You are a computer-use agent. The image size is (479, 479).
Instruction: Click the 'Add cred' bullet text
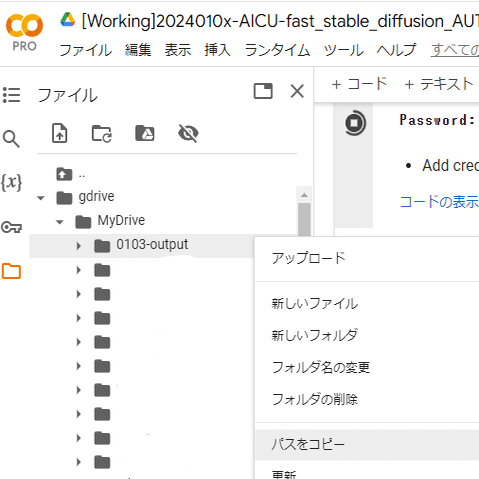(x=451, y=165)
